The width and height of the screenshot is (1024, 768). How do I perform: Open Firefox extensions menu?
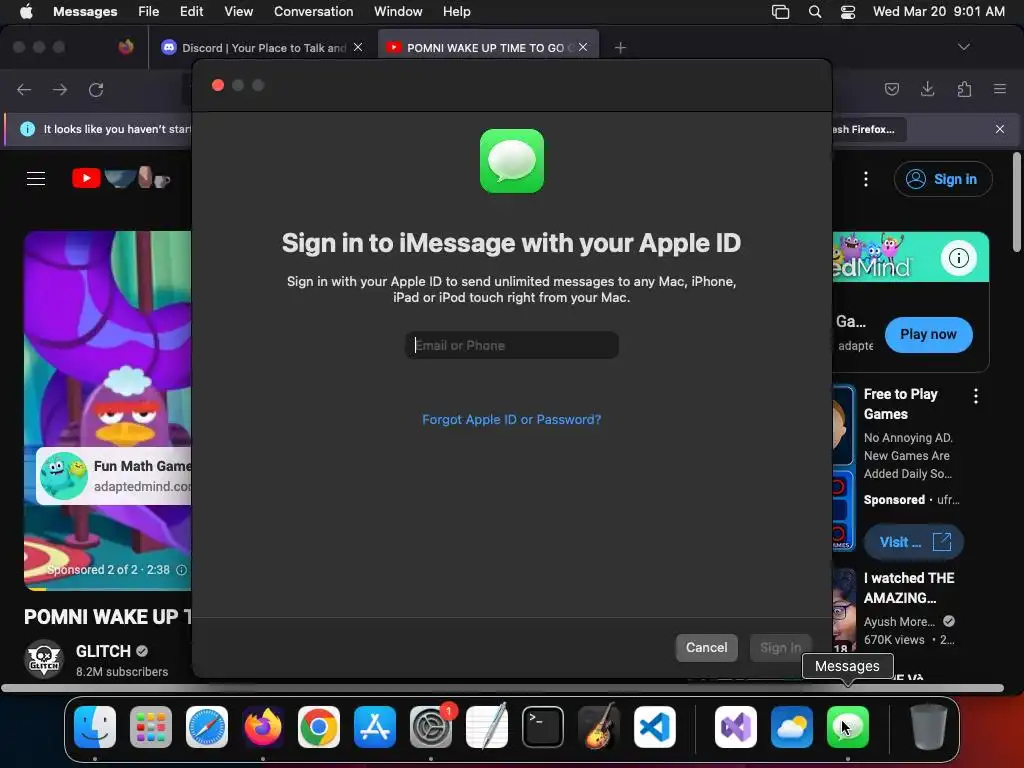point(964,89)
